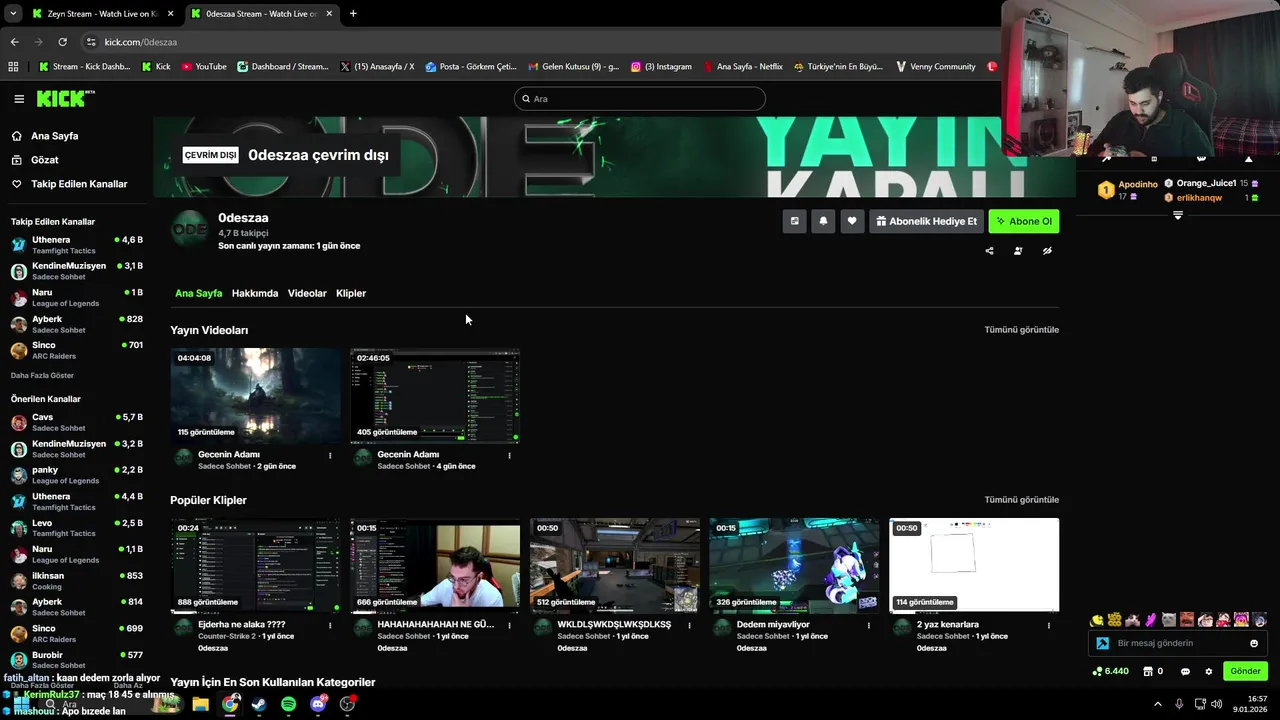The height and width of the screenshot is (720, 1280).
Task: Click the channel panel icon button
Action: (x=795, y=221)
